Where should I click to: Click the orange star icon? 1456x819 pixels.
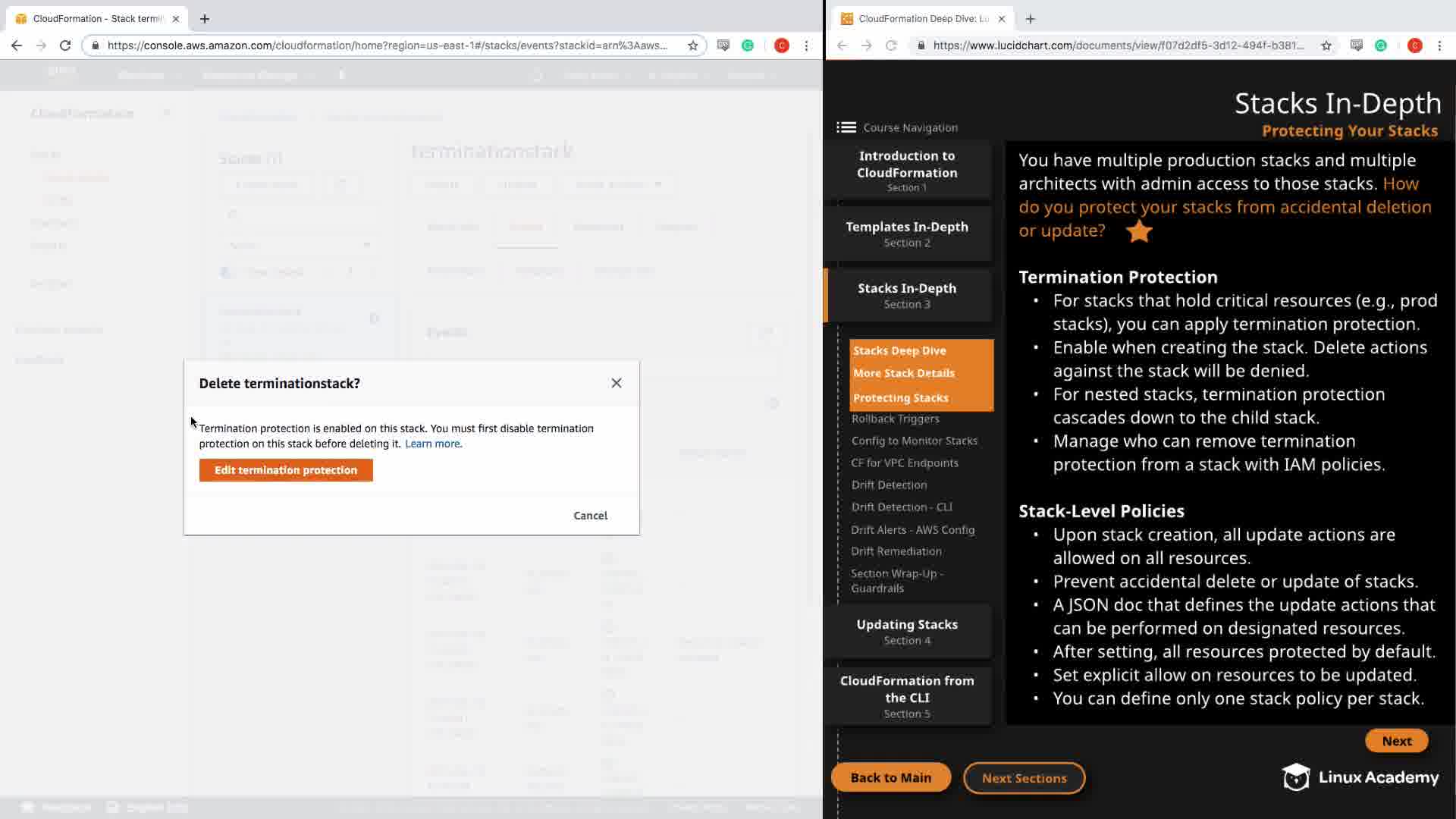coord(1139,231)
